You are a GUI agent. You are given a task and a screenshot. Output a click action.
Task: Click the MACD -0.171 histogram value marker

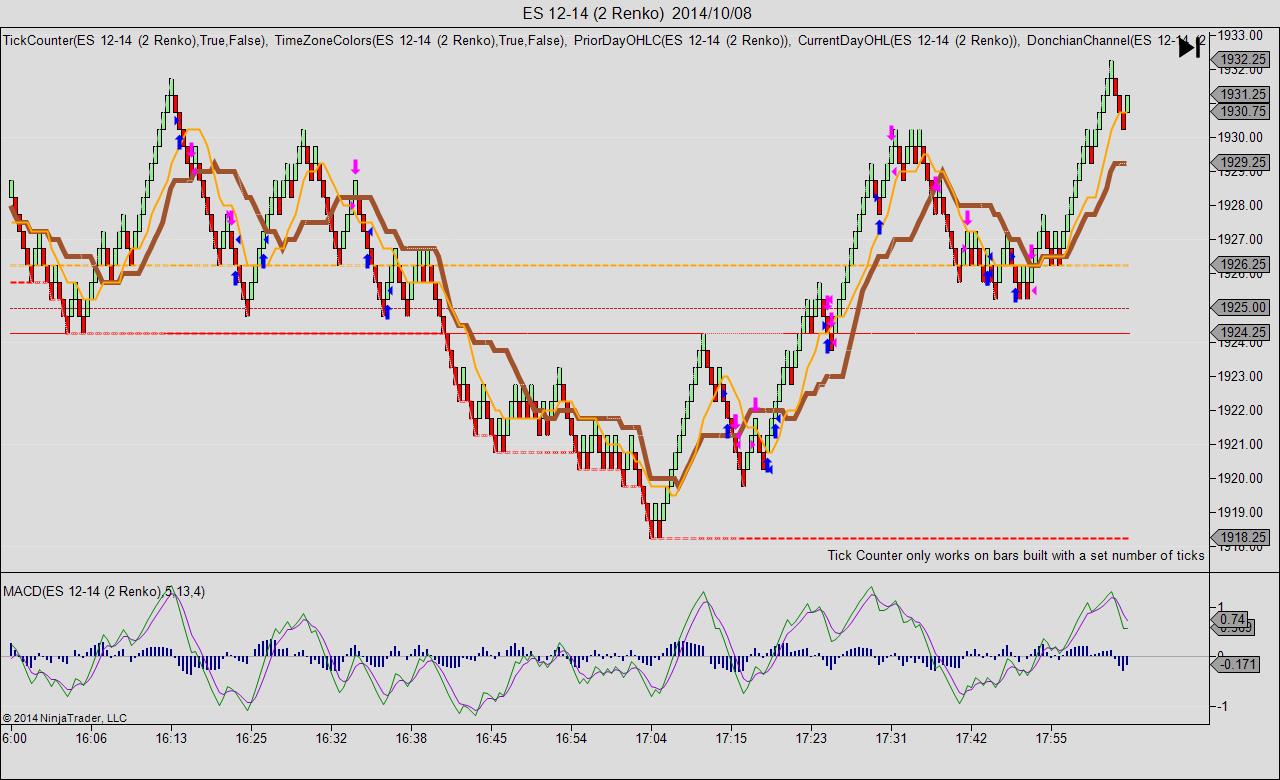click(1238, 664)
